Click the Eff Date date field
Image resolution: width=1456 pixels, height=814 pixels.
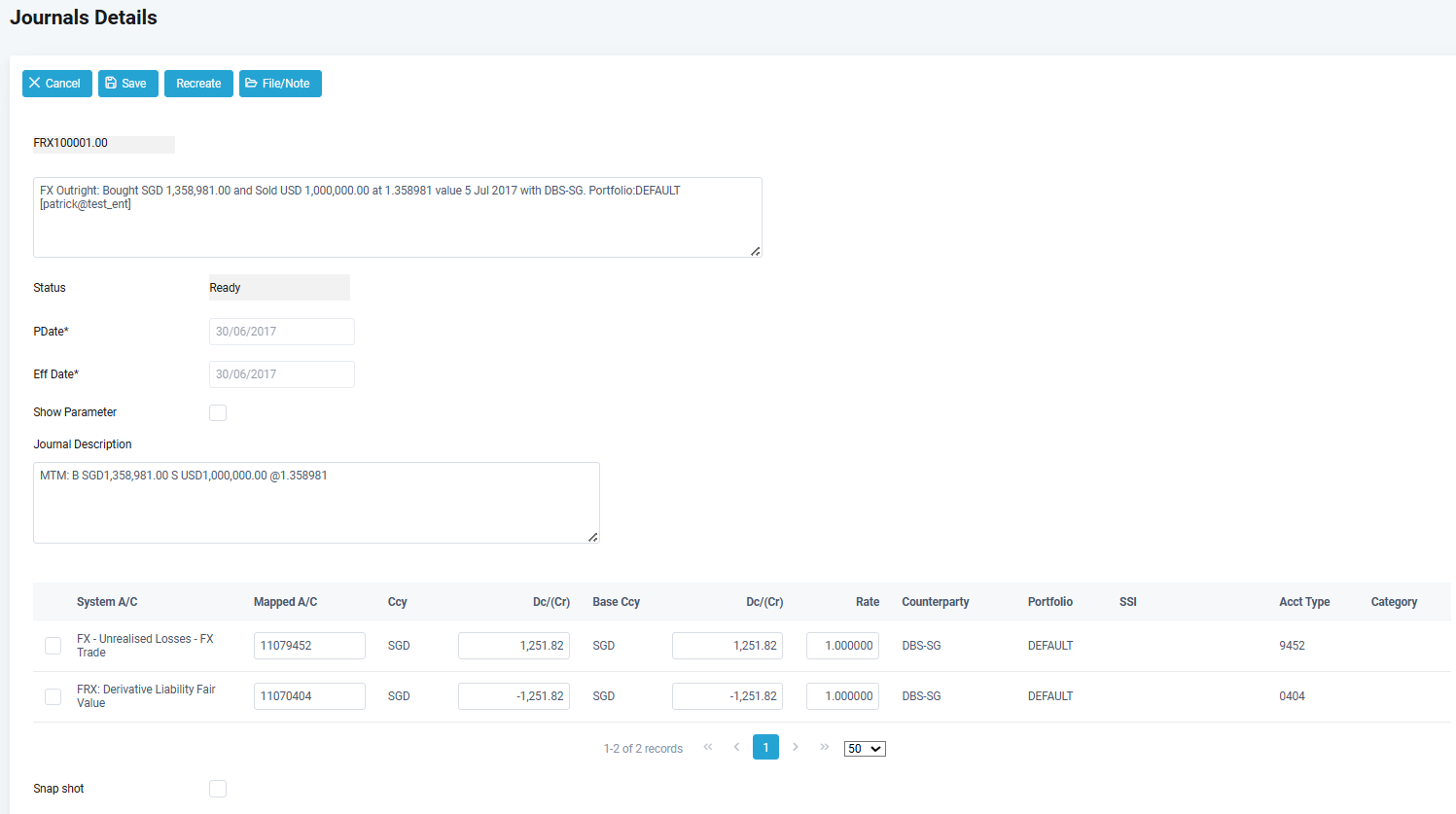pos(281,374)
